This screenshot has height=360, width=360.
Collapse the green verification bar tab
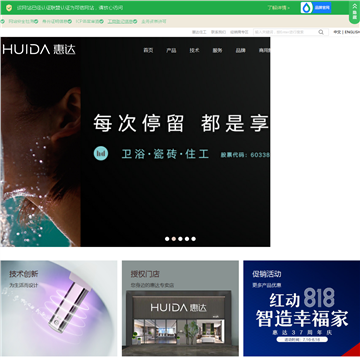point(354,12)
